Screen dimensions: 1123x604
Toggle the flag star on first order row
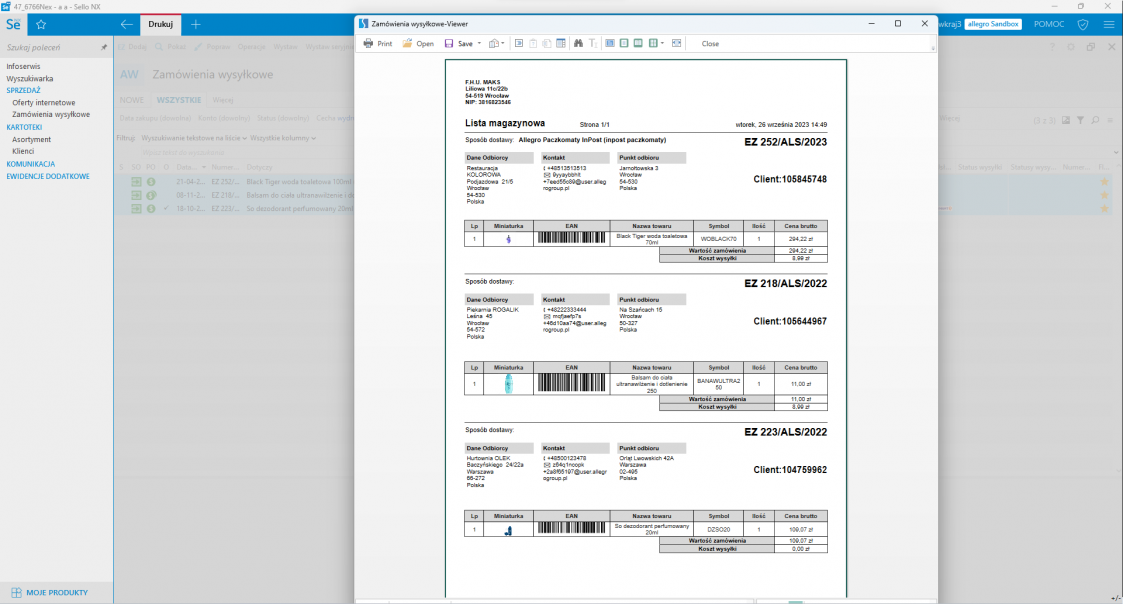pos(1104,181)
